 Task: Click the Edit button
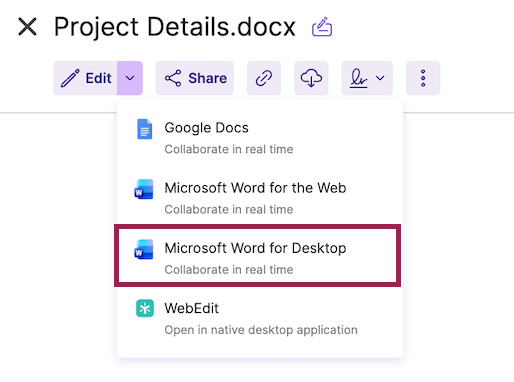pos(85,78)
